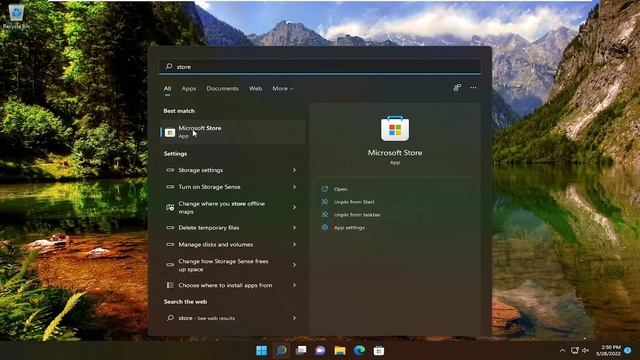Click the search box containing 'store'
The width and height of the screenshot is (640, 360).
[x=320, y=67]
